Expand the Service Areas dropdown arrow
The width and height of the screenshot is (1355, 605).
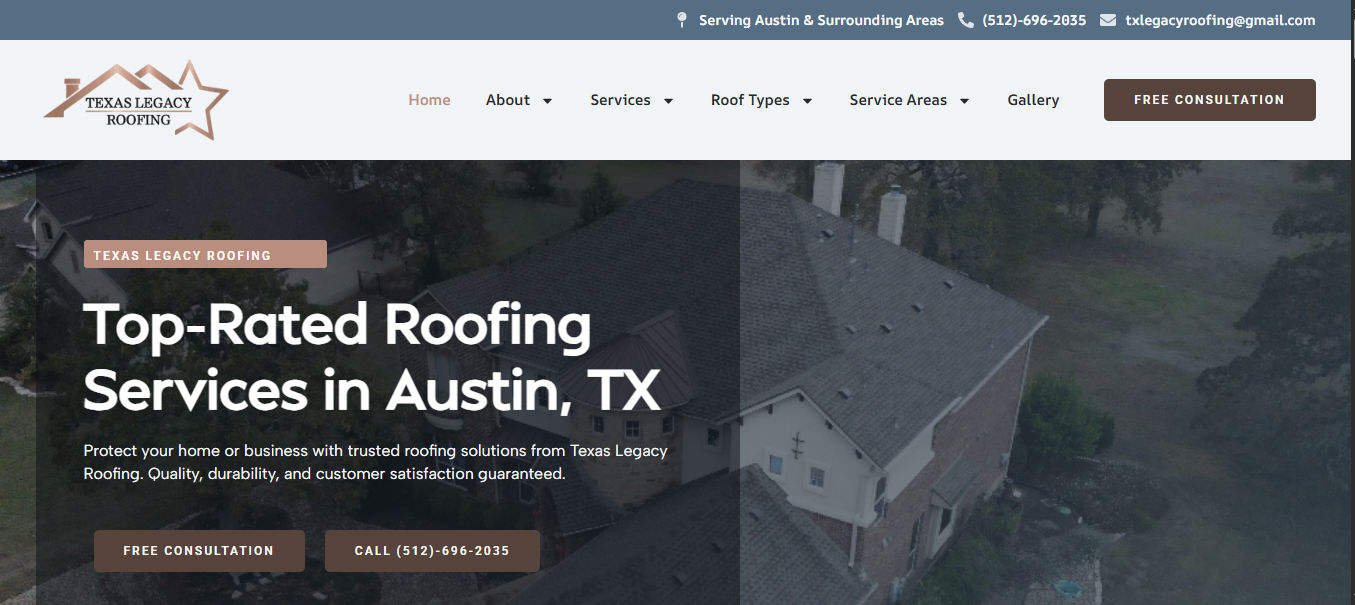[x=964, y=101]
